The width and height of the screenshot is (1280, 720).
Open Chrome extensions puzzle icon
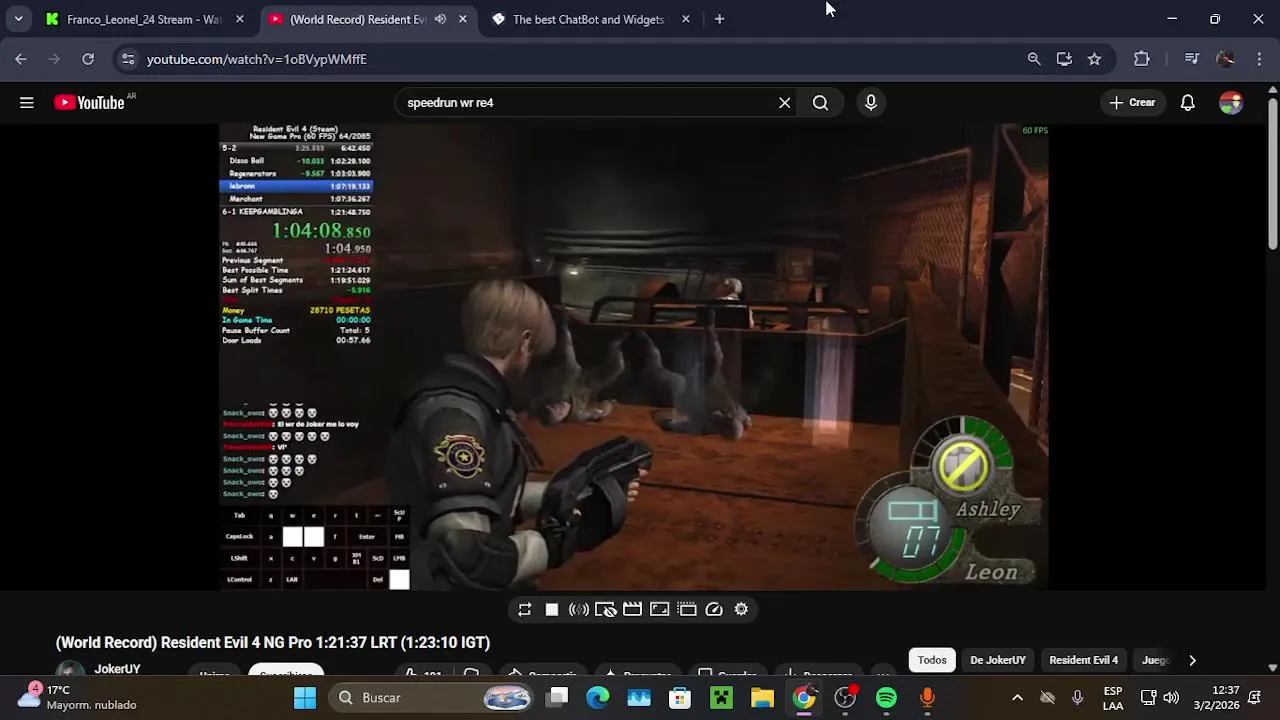pyautogui.click(x=1142, y=59)
